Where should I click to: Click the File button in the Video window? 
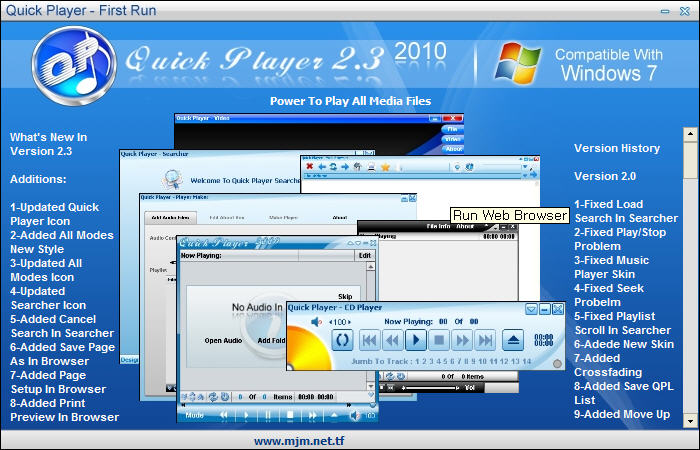pos(453,129)
